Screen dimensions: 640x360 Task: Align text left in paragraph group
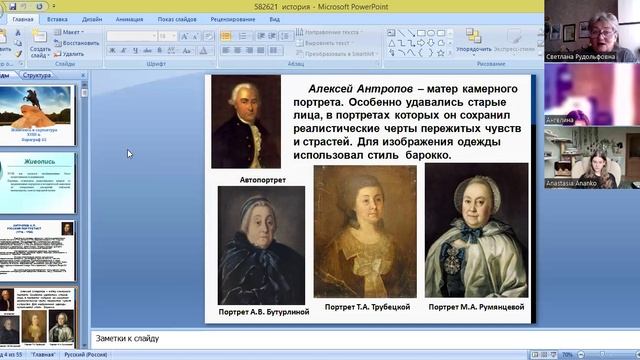[226, 51]
